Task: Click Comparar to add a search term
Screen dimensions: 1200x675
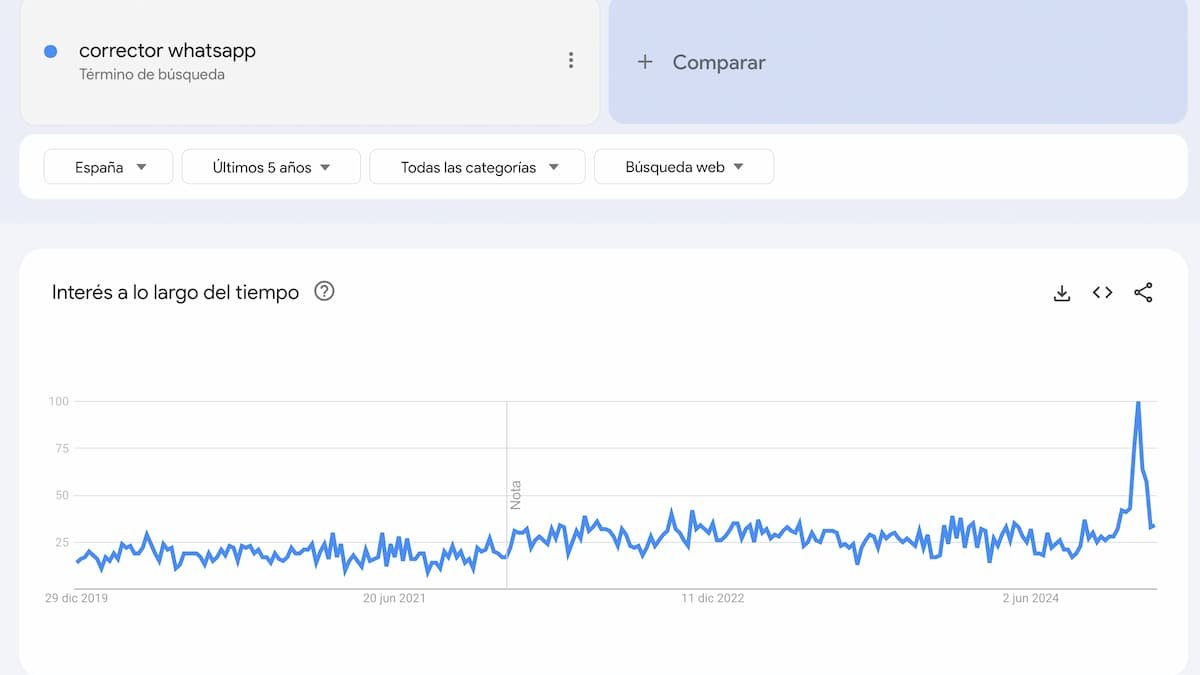Action: pos(719,62)
